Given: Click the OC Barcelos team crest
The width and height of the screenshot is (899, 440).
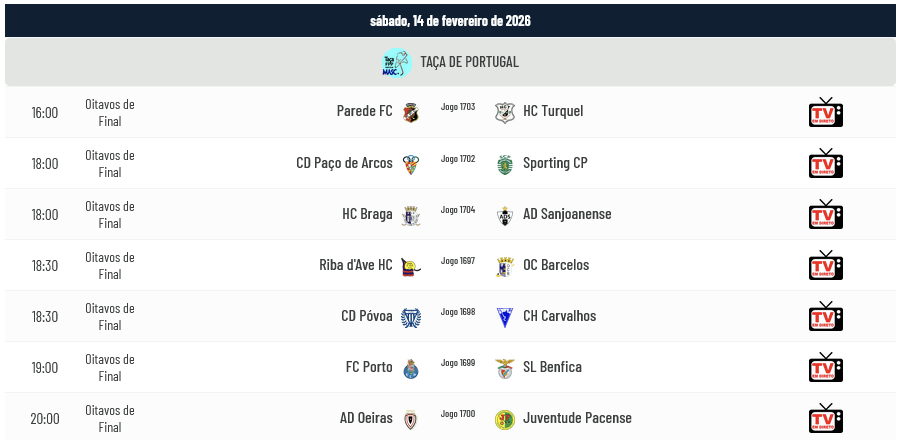Looking at the screenshot, I should (x=504, y=266).
